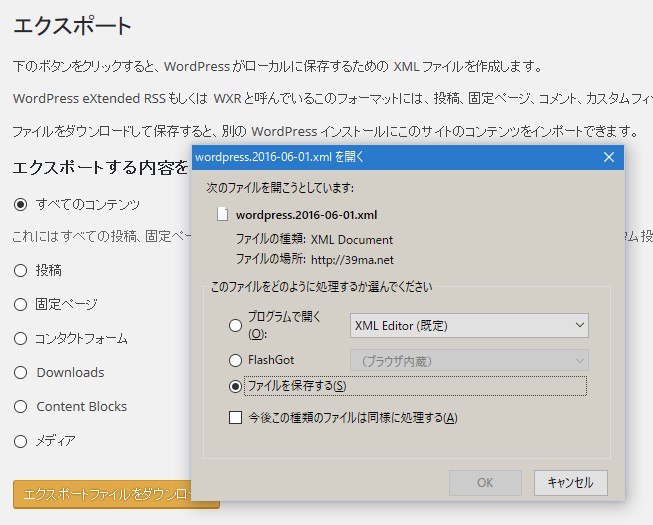Click 次のファイルを開こうとしています text
Image resolution: width=653 pixels, height=525 pixels.
(280, 188)
